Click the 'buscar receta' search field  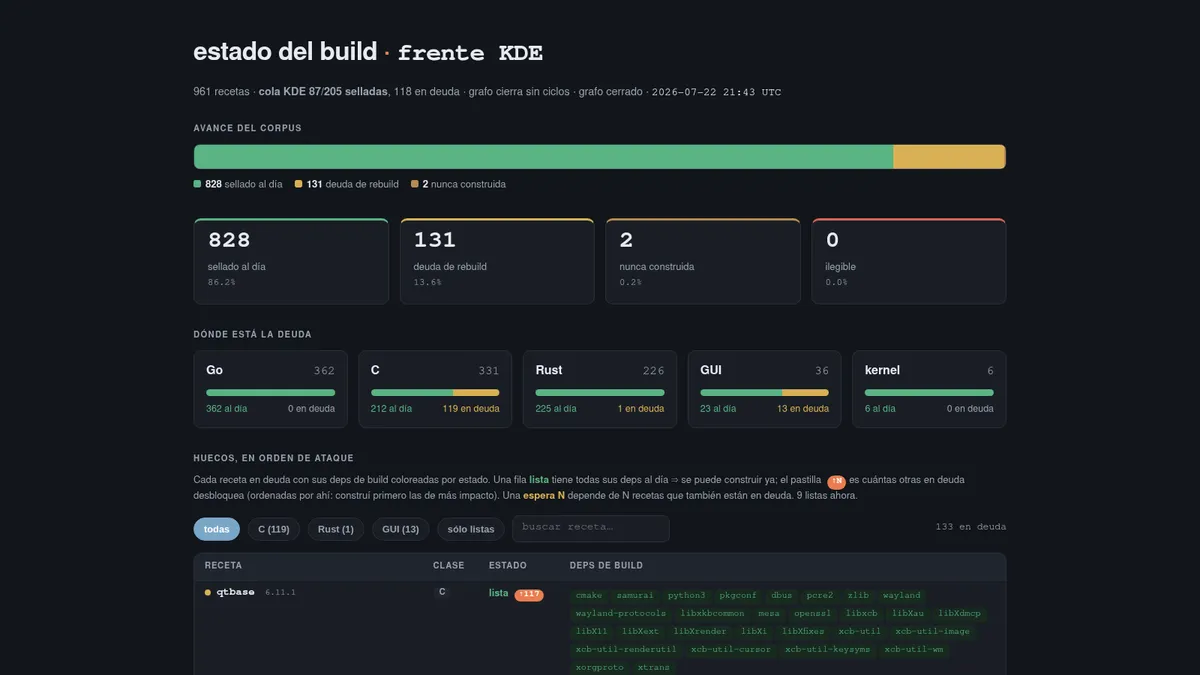pyautogui.click(x=591, y=528)
